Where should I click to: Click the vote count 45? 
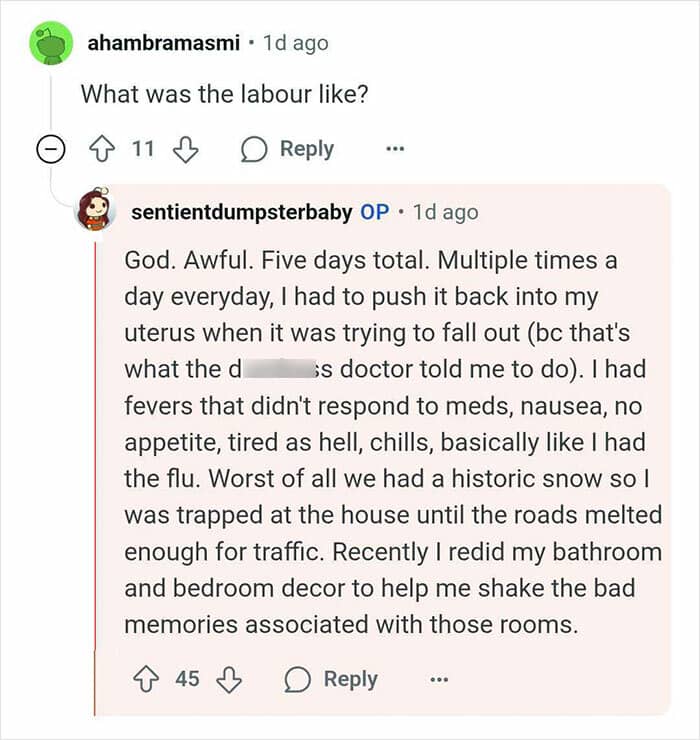[x=188, y=680]
